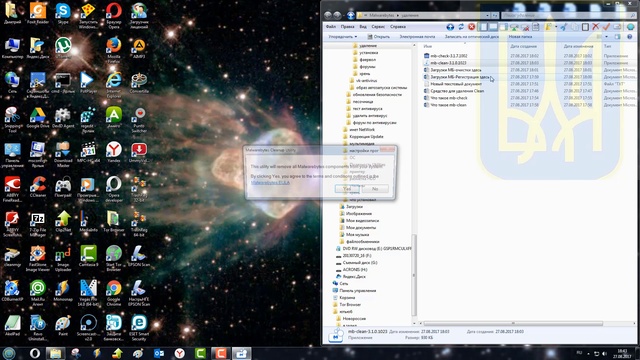Click the Открыть button in Explorer
The width and height of the screenshot is (640, 360).
(x=378, y=37)
